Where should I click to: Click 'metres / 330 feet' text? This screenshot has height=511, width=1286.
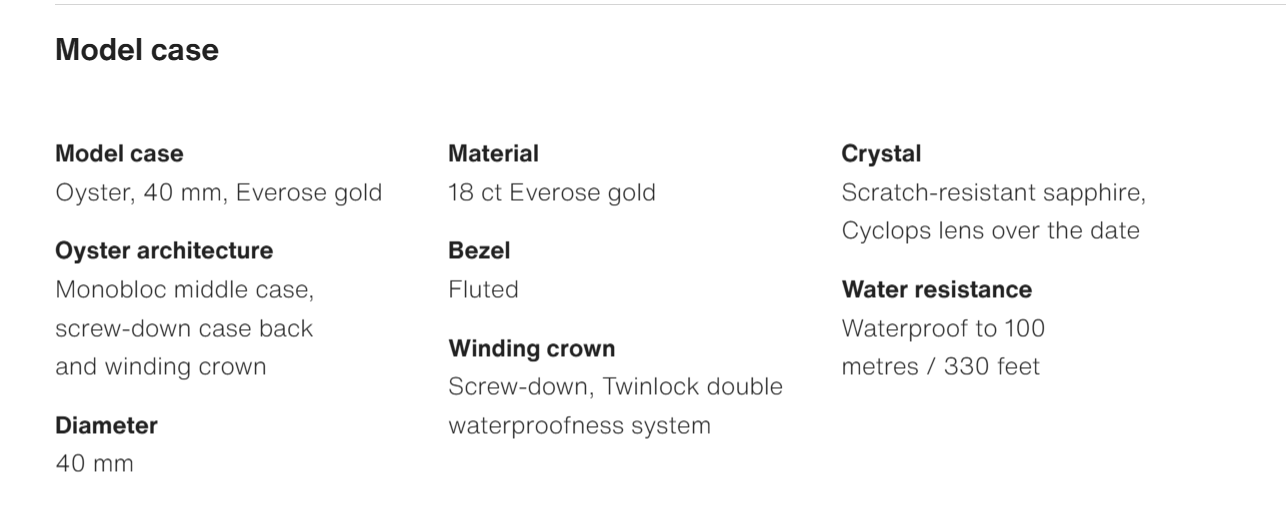pyautogui.click(x=941, y=366)
